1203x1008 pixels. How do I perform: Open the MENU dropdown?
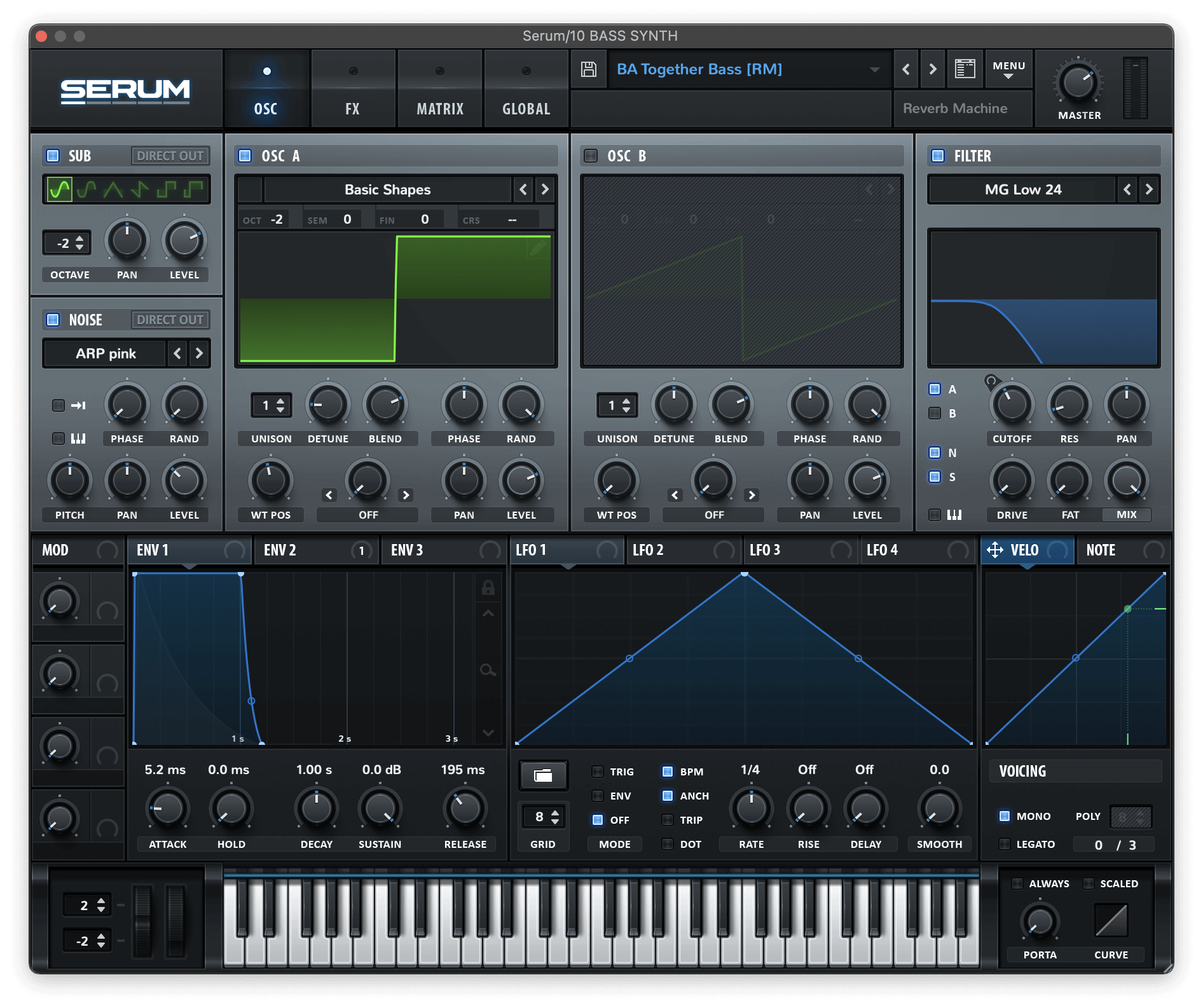point(1008,69)
